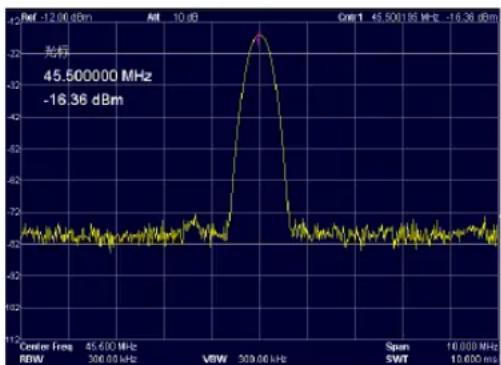The width and height of the screenshot is (501, 365).
Task: Select the VBW label
Action: click(x=215, y=359)
